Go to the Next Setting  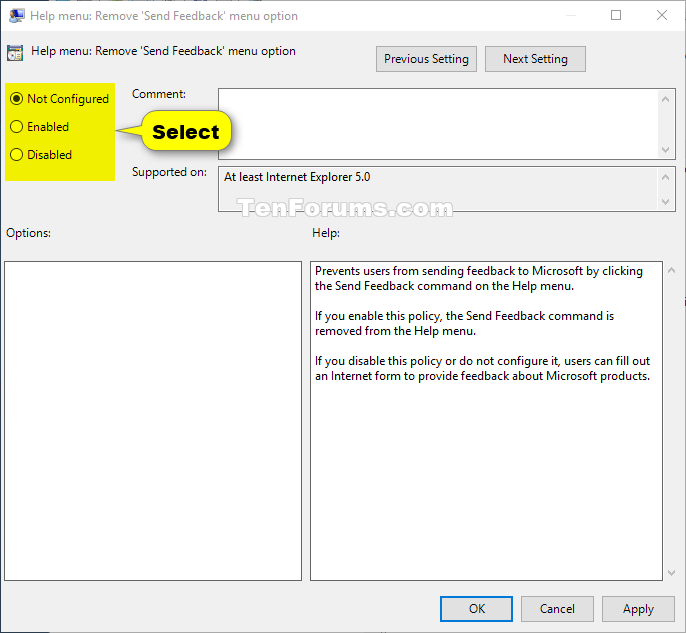click(x=535, y=59)
